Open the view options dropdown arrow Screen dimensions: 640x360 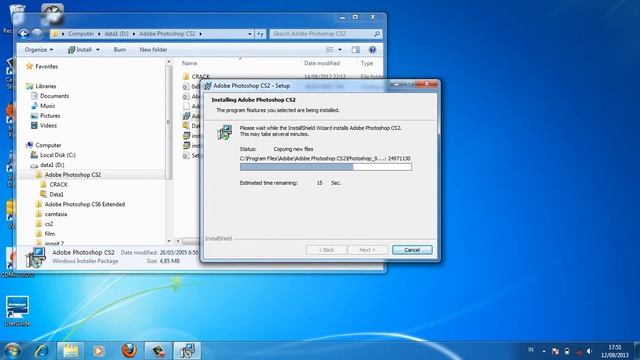point(340,50)
